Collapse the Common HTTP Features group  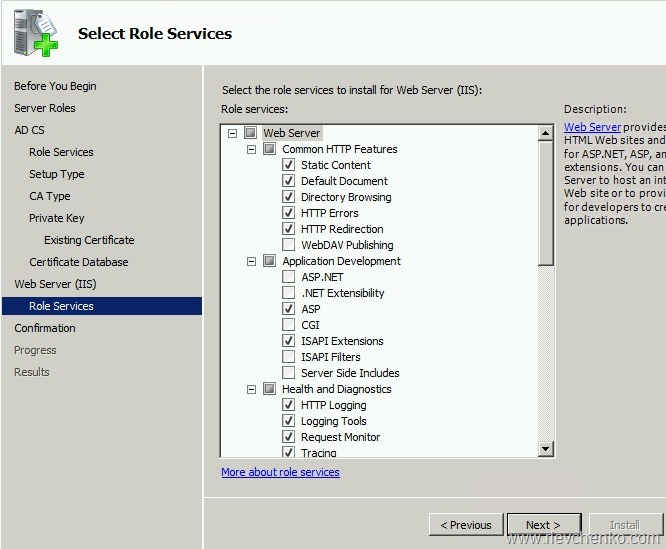251,149
